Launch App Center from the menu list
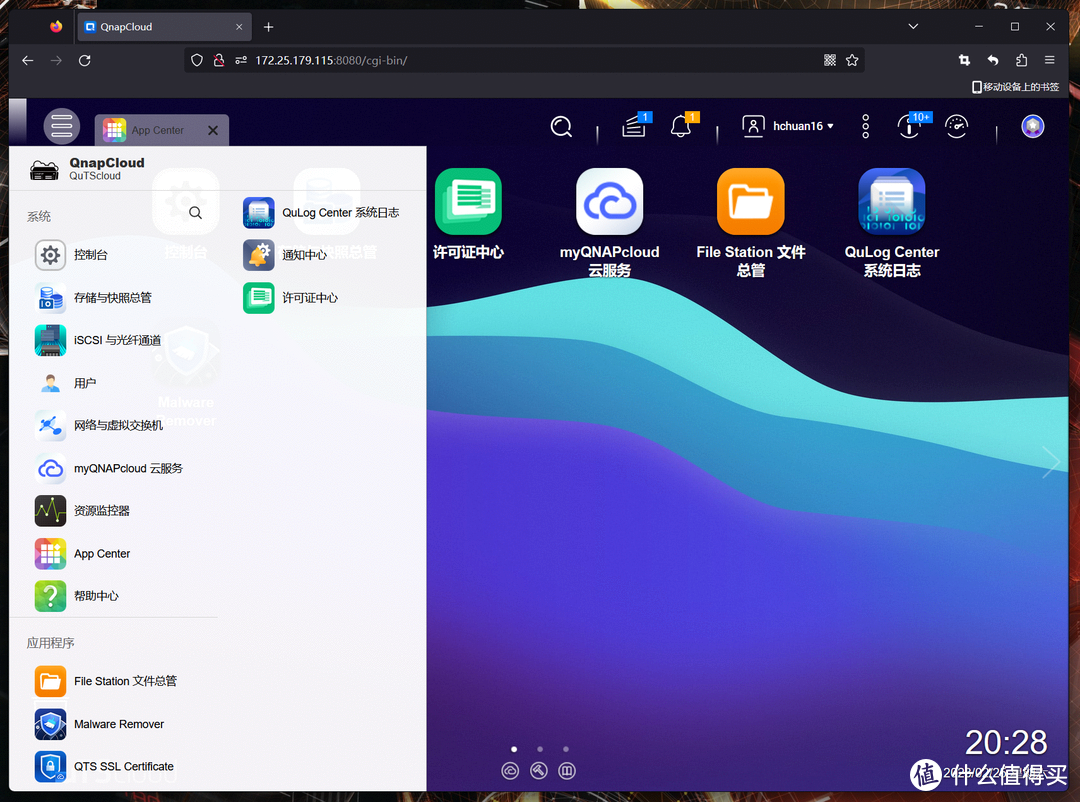 point(83,553)
